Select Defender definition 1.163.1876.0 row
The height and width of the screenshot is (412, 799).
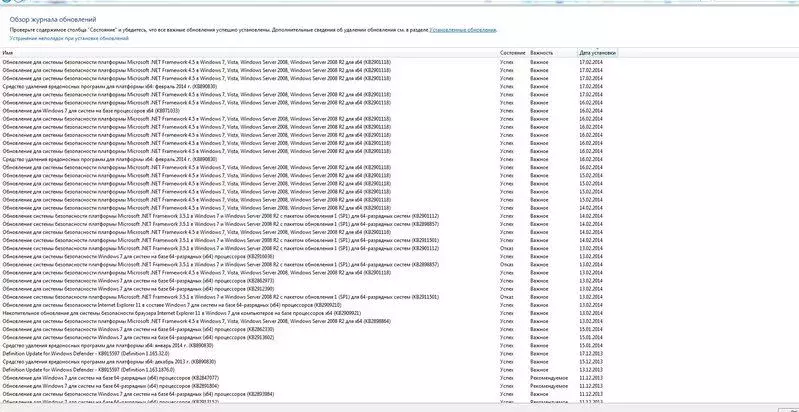(x=309, y=370)
